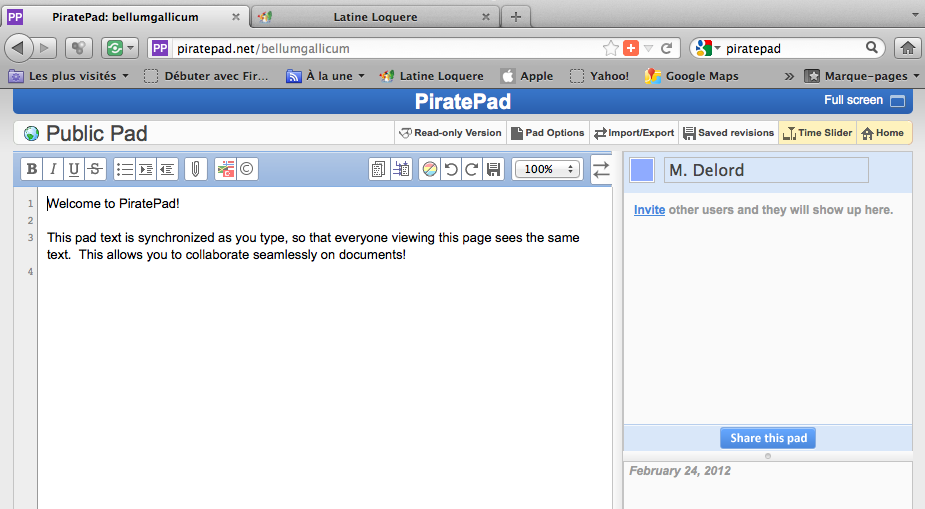Image resolution: width=925 pixels, height=509 pixels.
Task: Close the Latine Loquere tab
Action: tap(486, 17)
